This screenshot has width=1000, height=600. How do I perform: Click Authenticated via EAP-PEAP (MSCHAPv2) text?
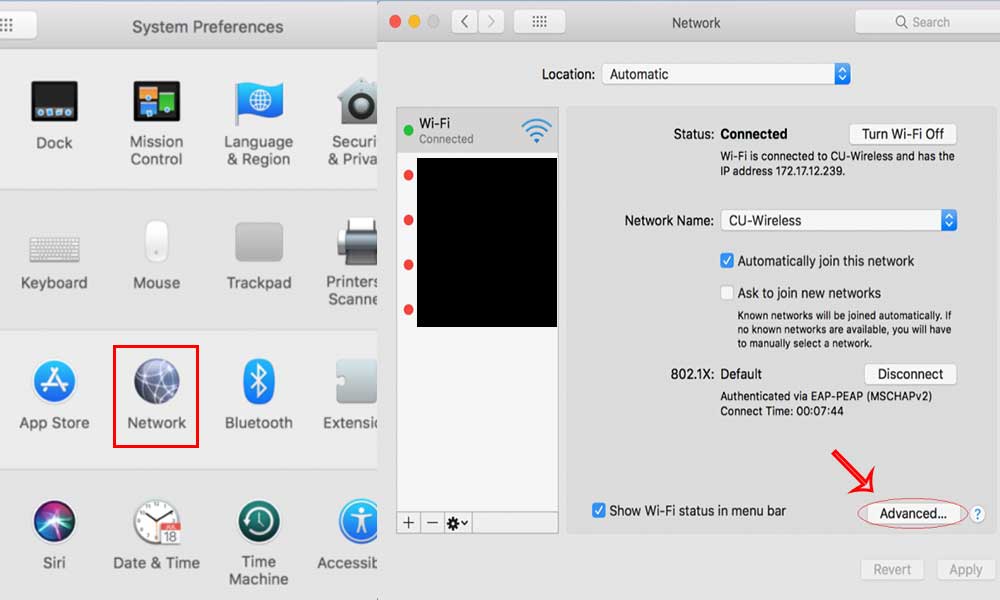(x=826, y=396)
